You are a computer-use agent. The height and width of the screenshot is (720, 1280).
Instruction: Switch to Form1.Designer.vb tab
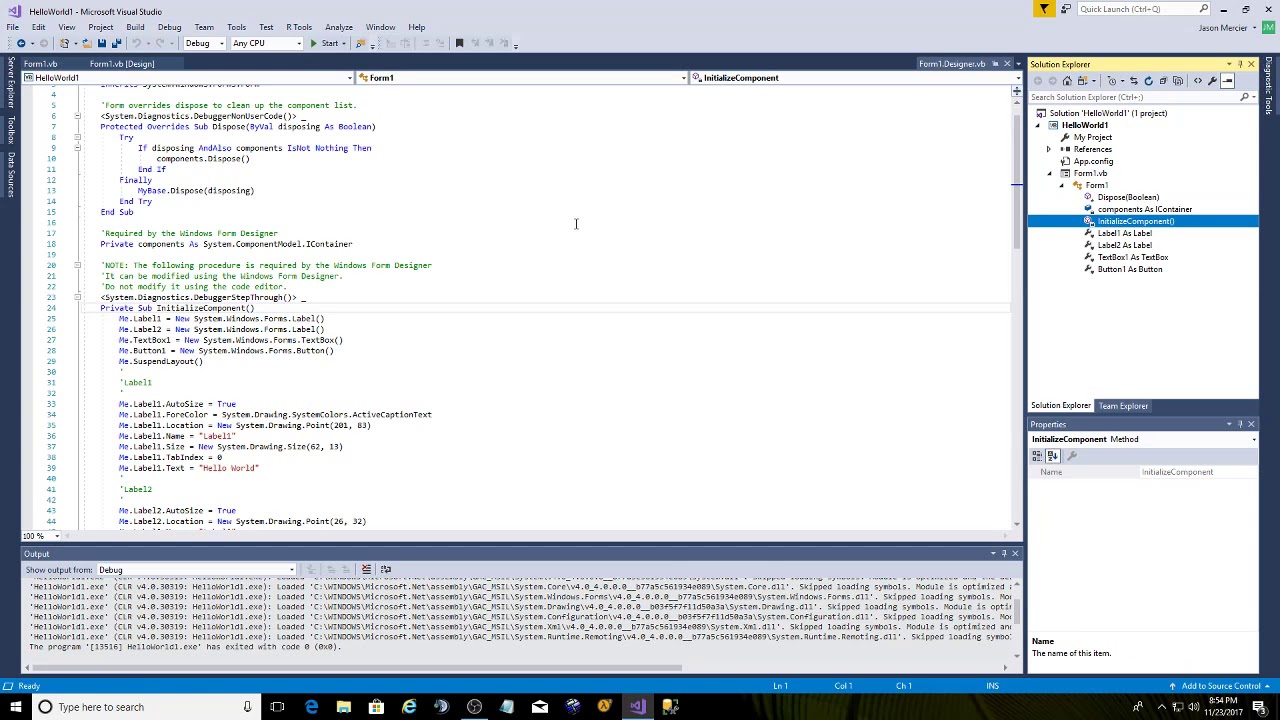(x=951, y=64)
